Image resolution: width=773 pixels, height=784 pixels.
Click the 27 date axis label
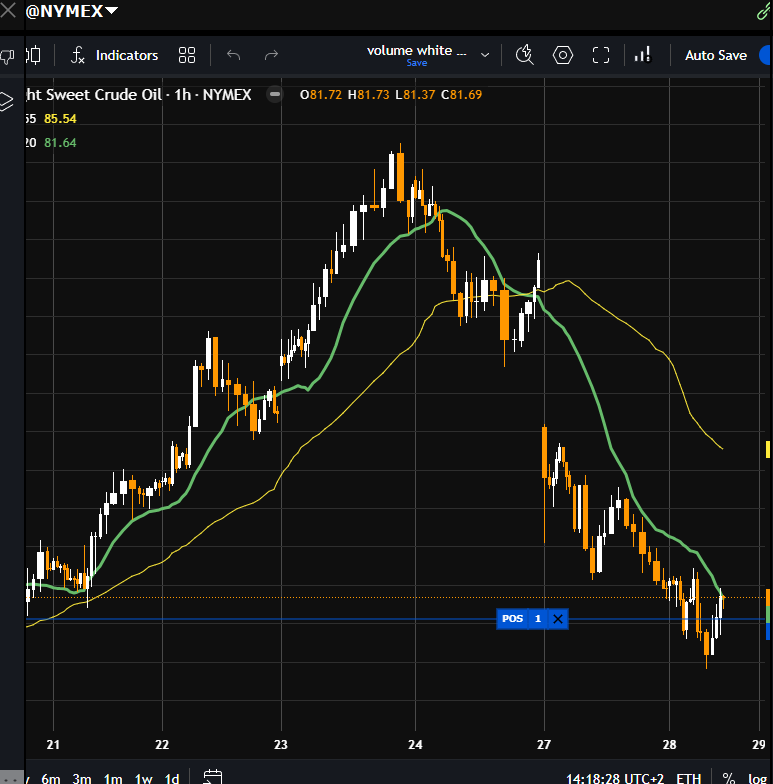(x=544, y=744)
